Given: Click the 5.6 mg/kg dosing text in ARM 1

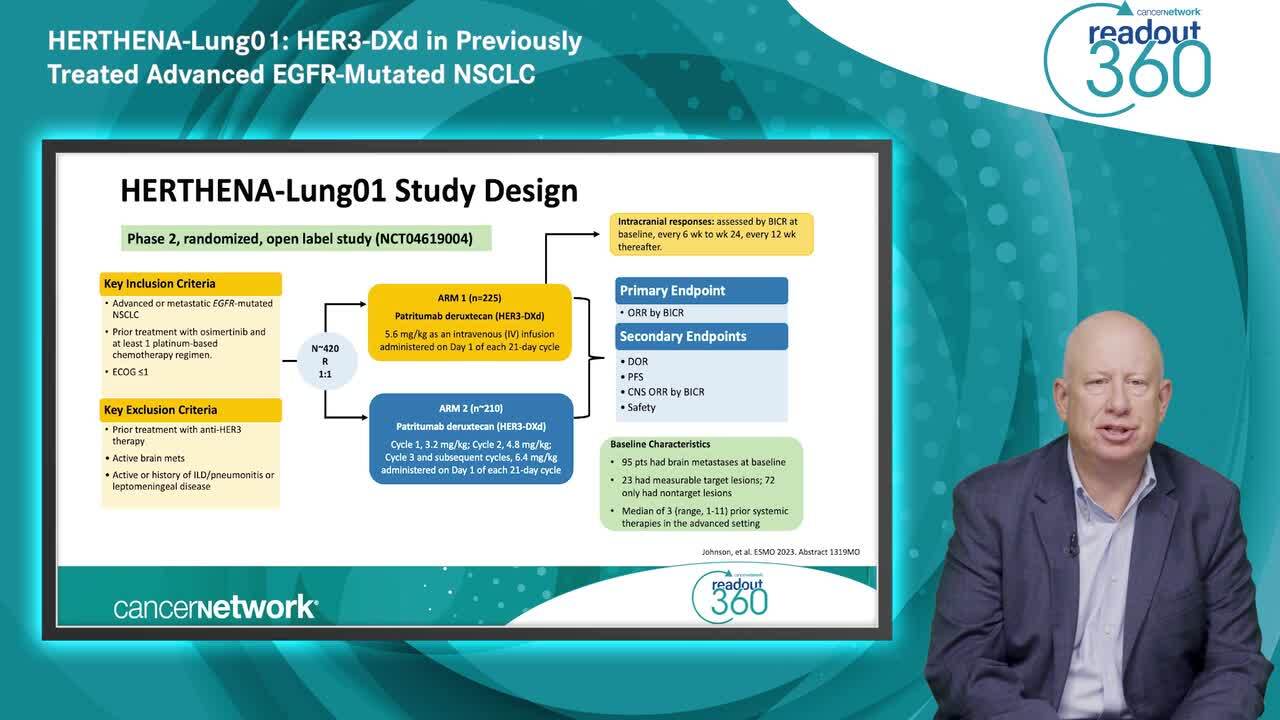Looking at the screenshot, I should click(x=470, y=341).
